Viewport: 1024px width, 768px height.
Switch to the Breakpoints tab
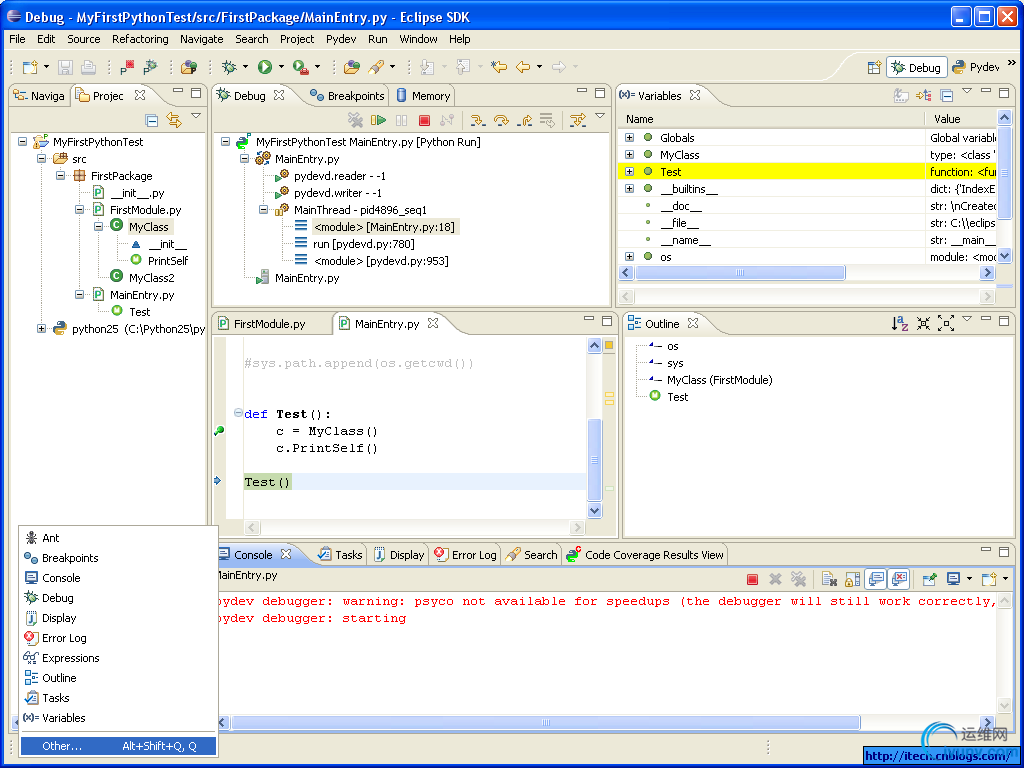click(347, 96)
